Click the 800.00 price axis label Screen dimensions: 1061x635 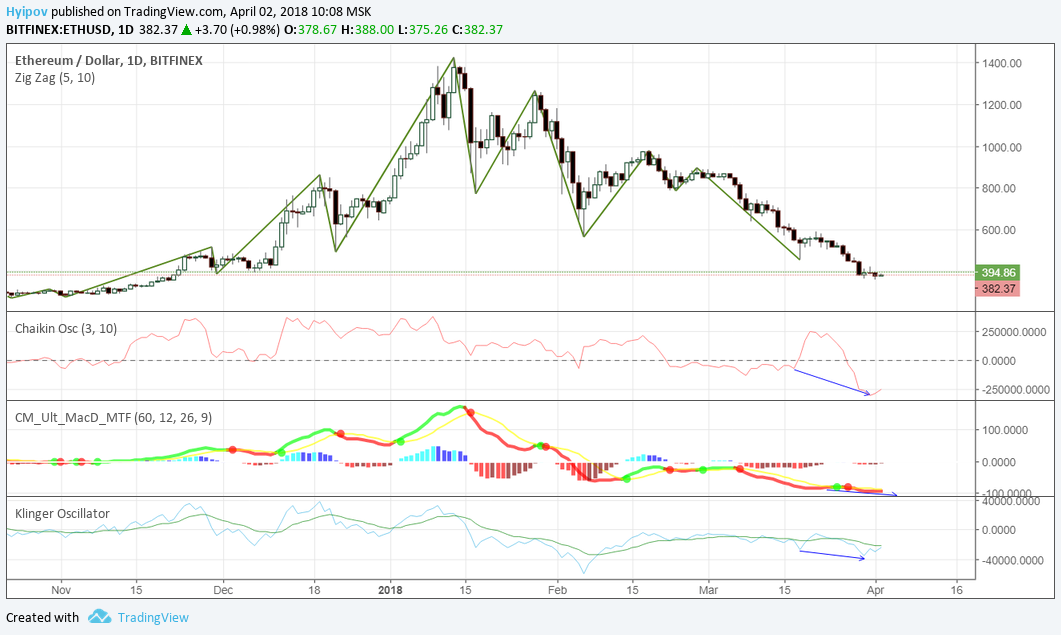click(999, 188)
